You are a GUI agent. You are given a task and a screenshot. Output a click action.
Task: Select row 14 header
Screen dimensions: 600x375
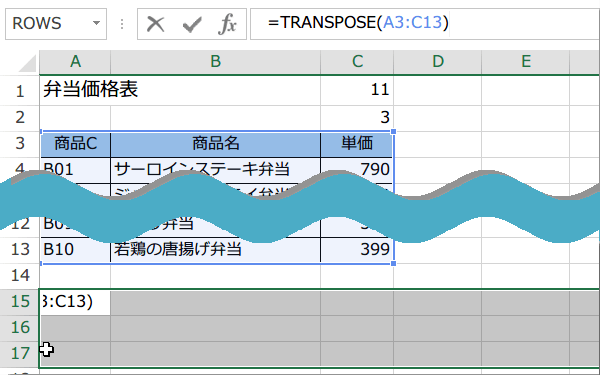click(x=20, y=276)
